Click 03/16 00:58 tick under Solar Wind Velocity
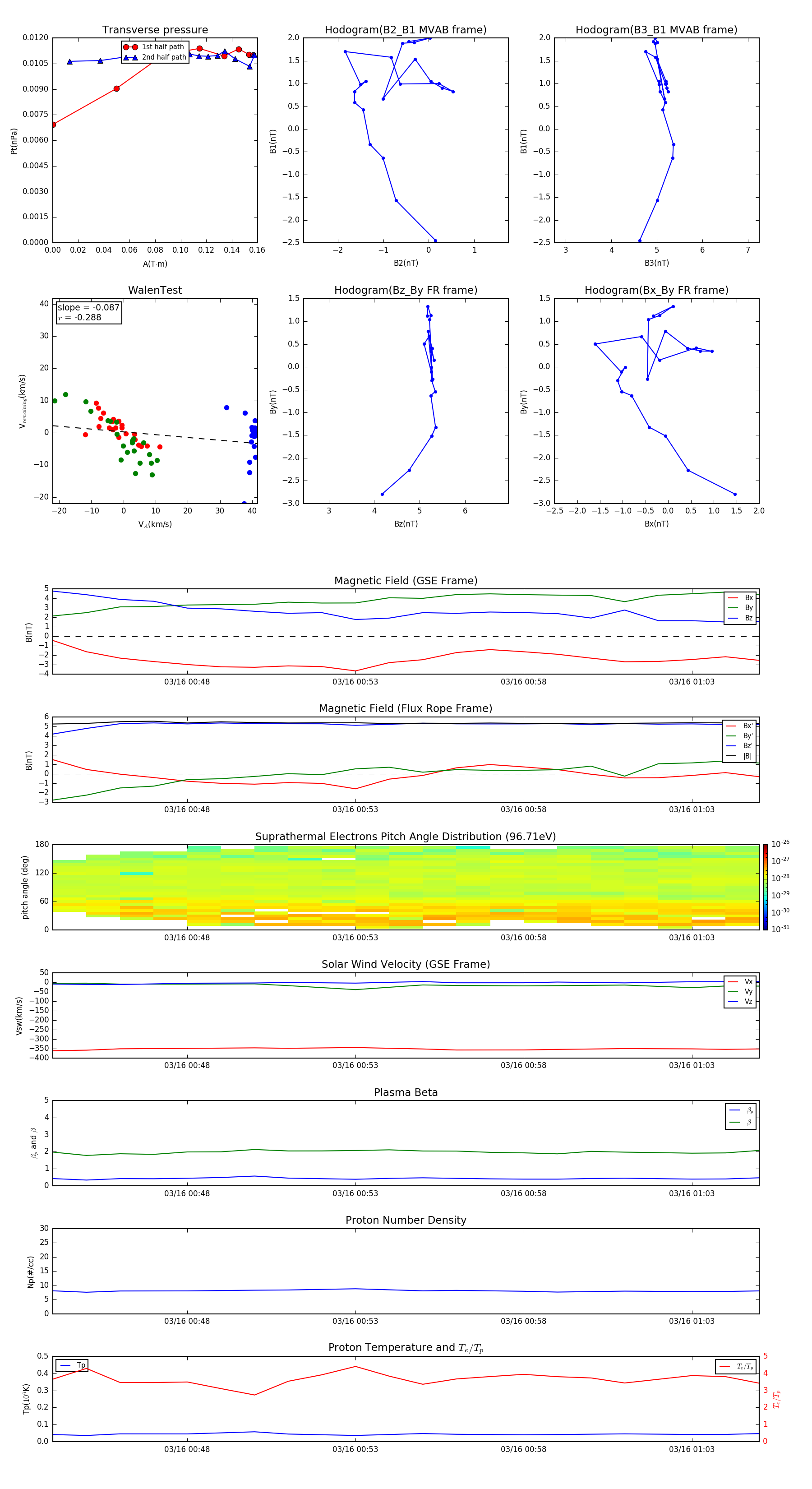The width and height of the screenshot is (812, 1489). [x=524, y=1065]
